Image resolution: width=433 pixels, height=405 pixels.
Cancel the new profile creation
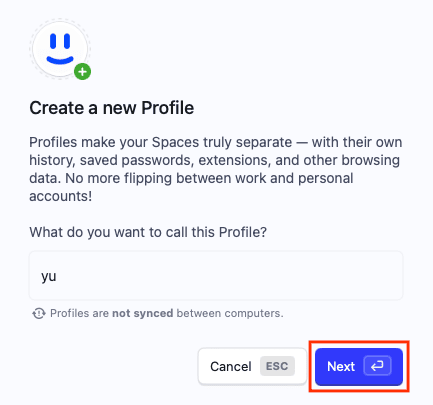(252, 366)
